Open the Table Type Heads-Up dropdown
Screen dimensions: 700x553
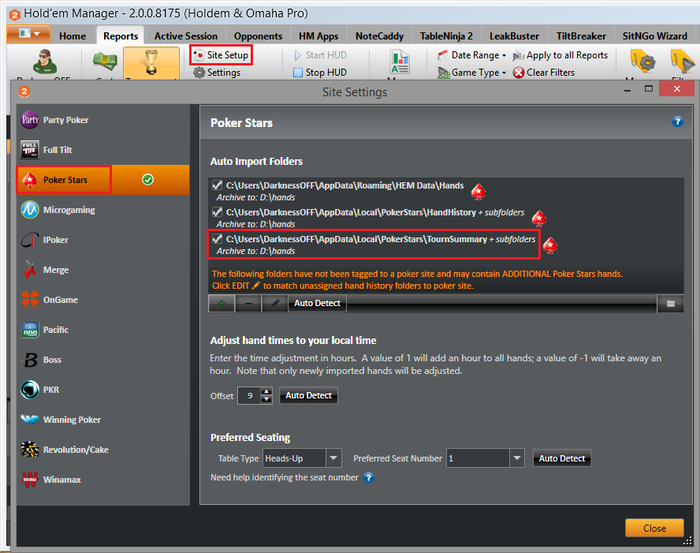pos(333,458)
